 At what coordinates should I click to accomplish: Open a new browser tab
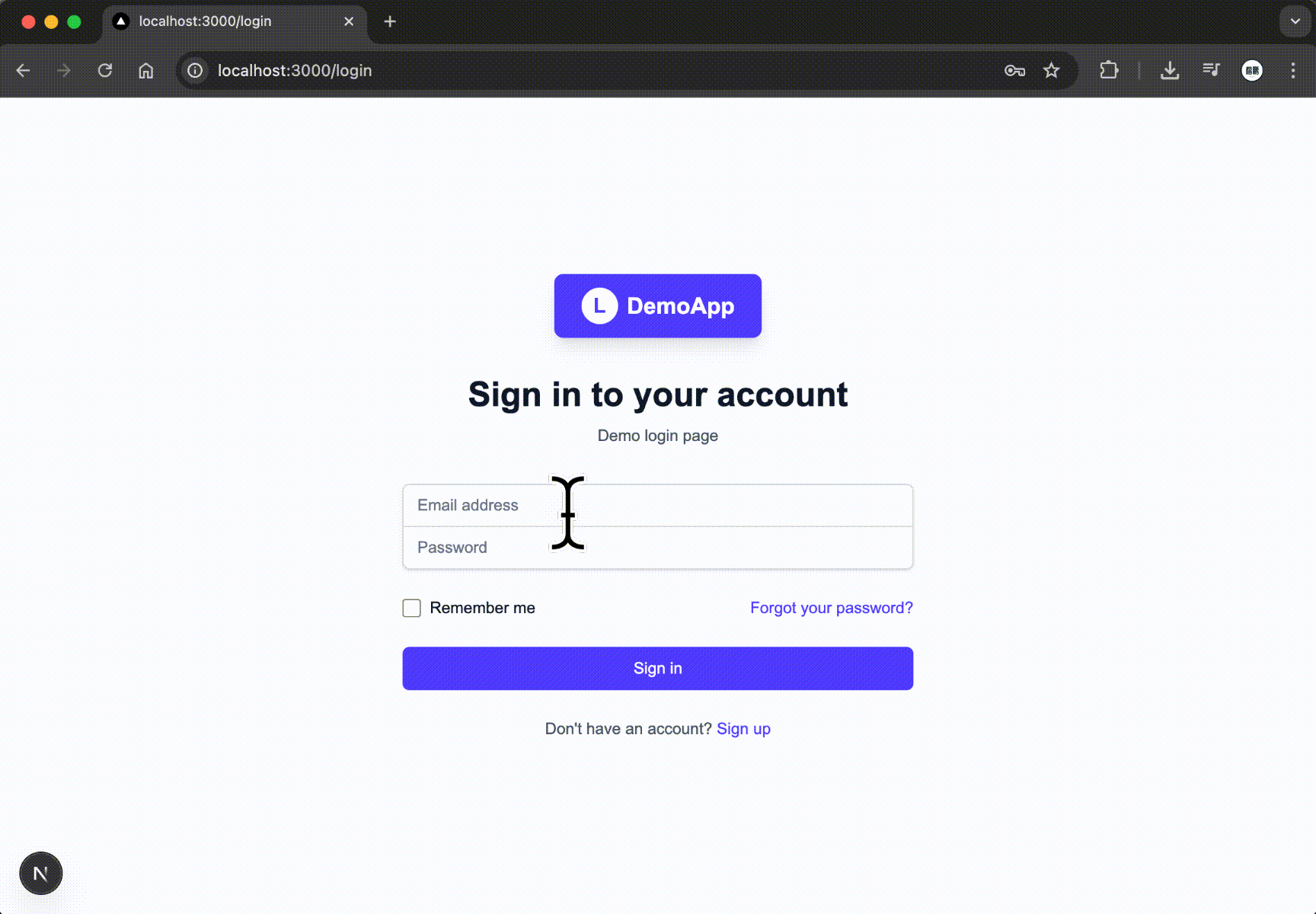coord(390,21)
